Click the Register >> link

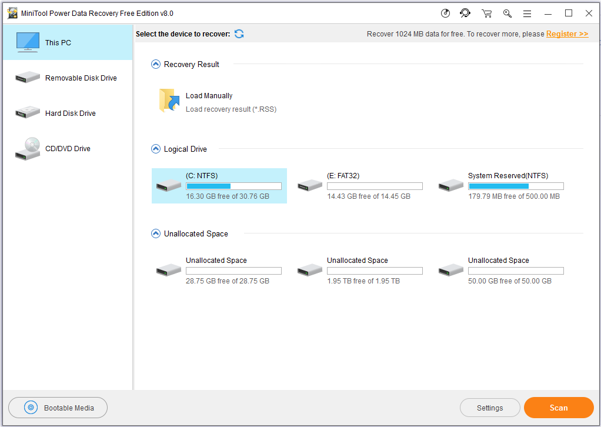point(568,34)
